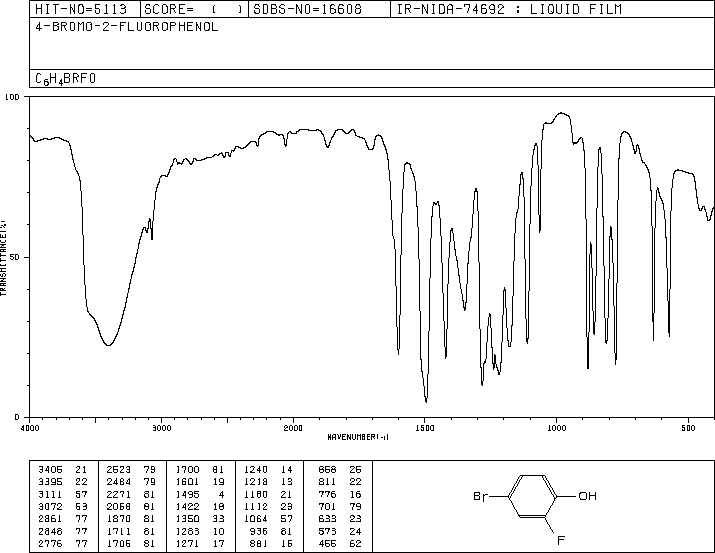This screenshot has height=553, width=715.
Task: Click the 466 peak table entry
Action: (x=327, y=543)
